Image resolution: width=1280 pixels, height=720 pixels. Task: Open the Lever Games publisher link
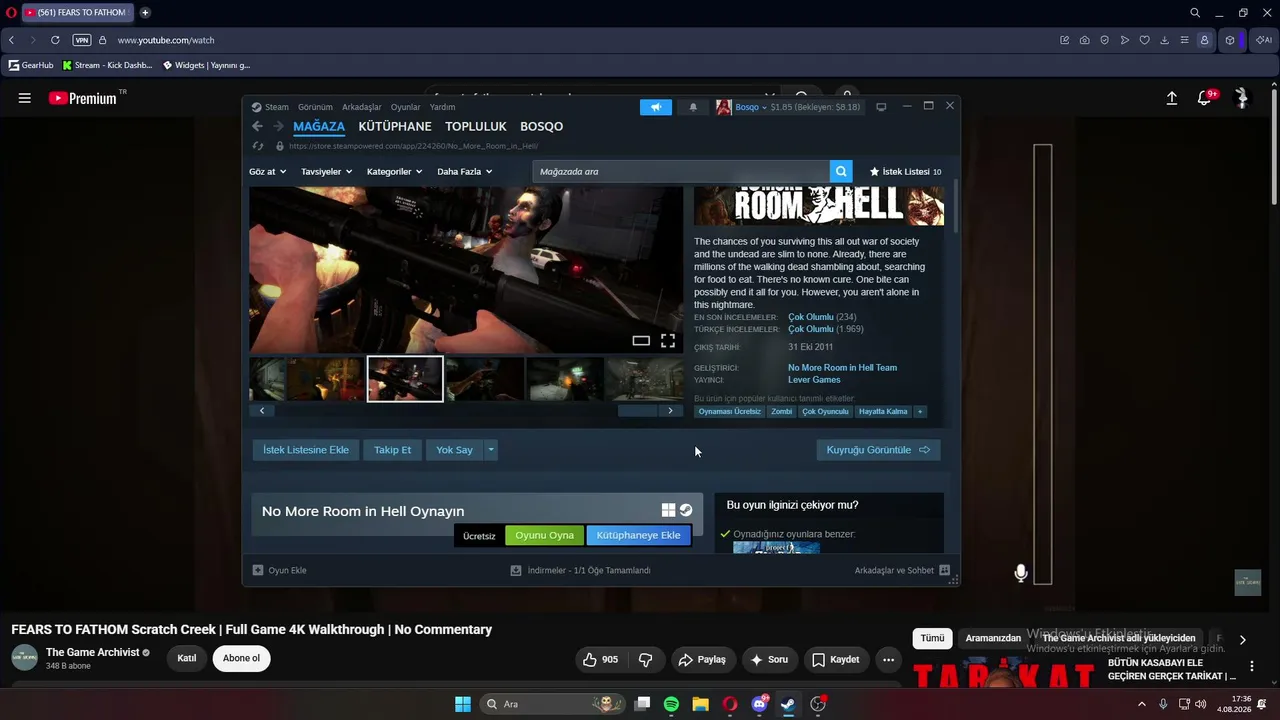pyautogui.click(x=814, y=380)
